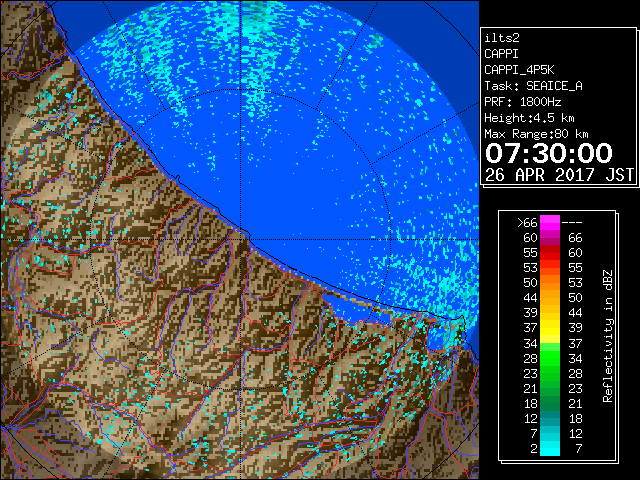
Task: Click the '>66' legend label
Action: (527, 223)
